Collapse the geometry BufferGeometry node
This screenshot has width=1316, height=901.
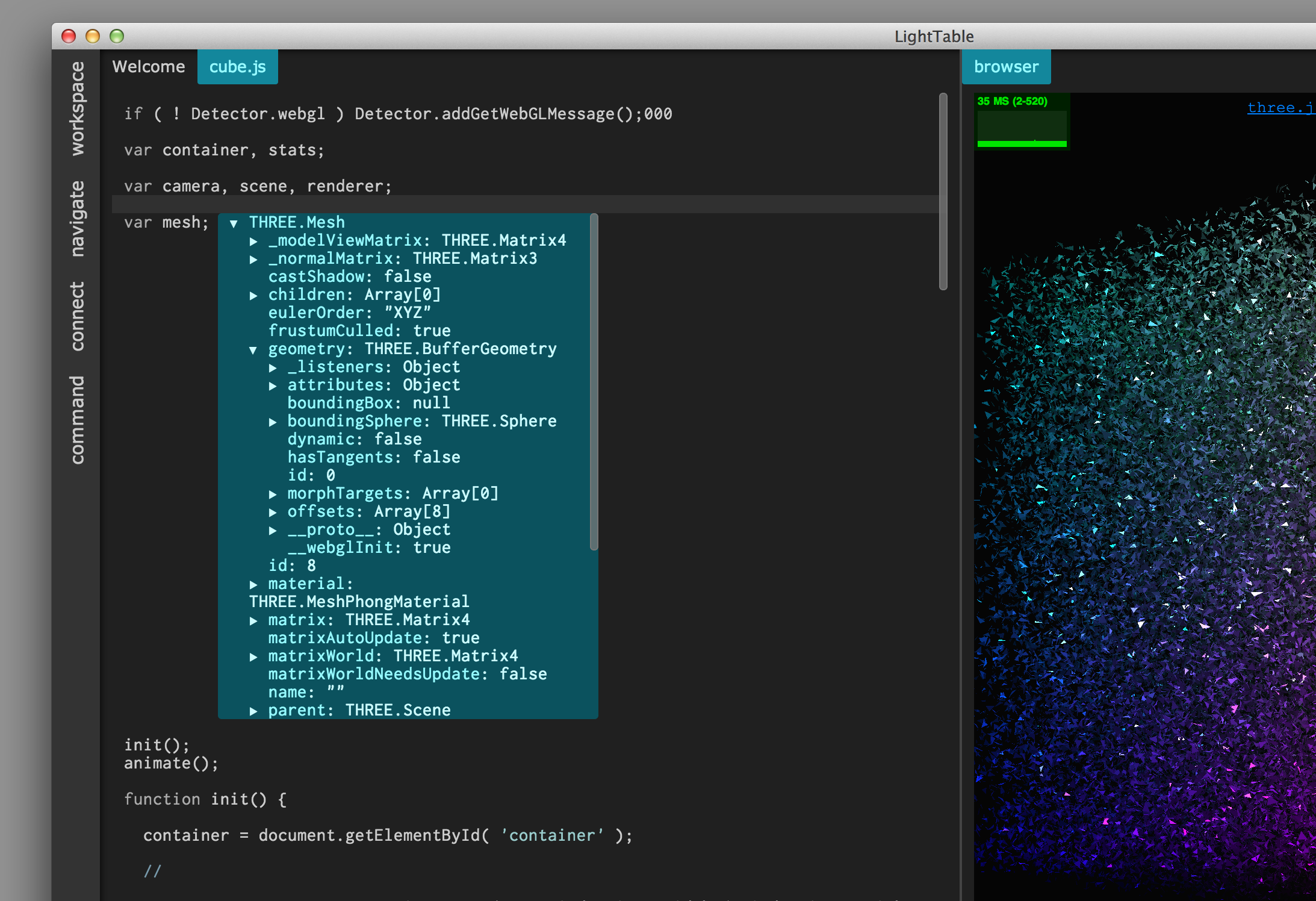[253, 350]
